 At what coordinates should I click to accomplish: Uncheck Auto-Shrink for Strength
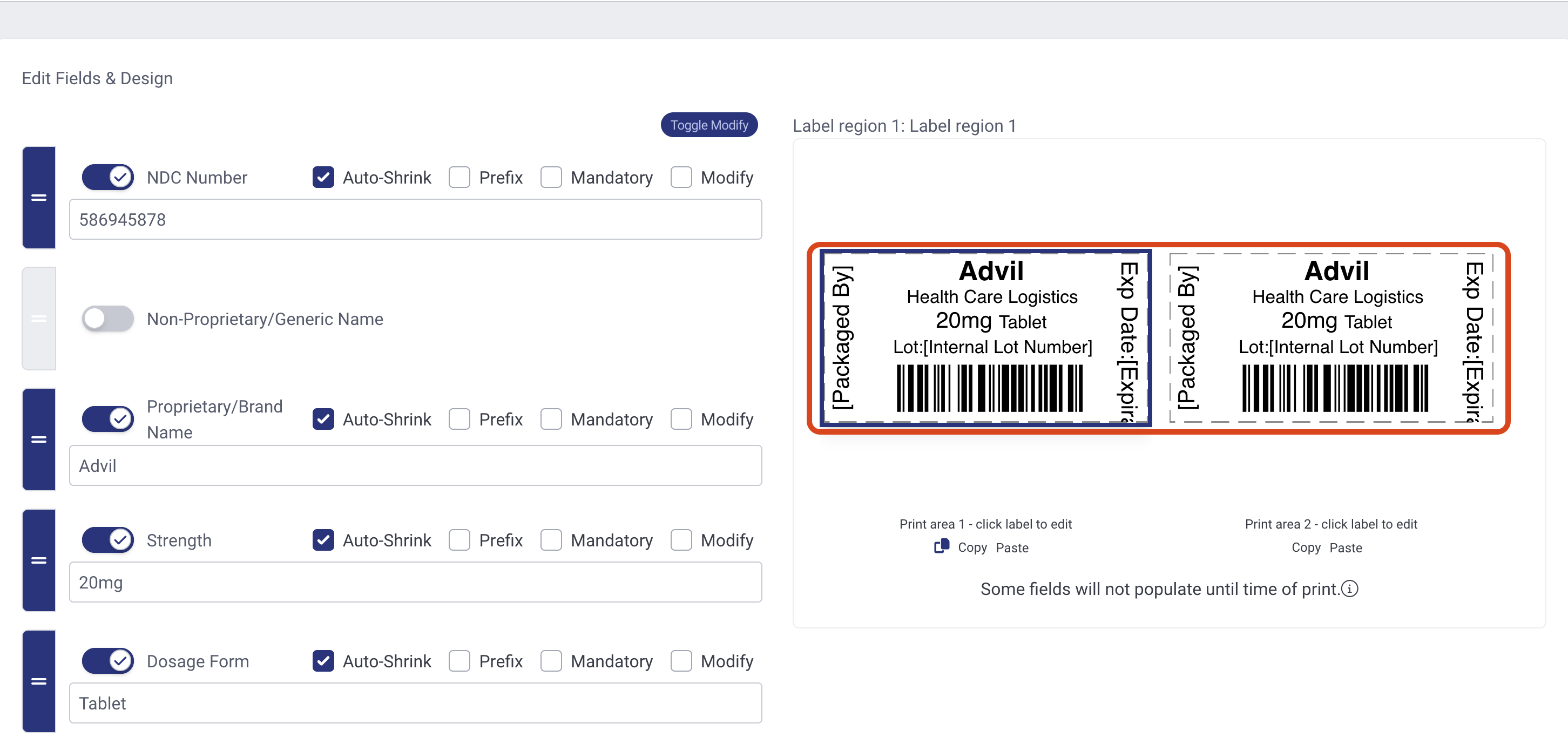click(323, 540)
